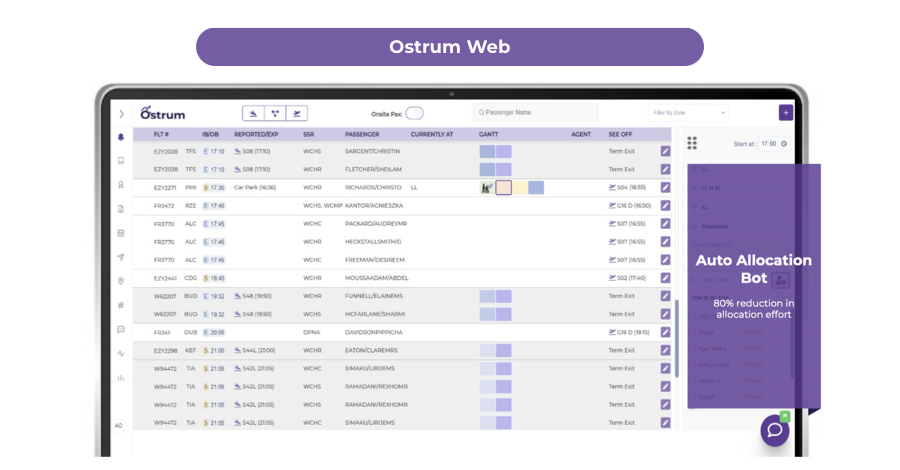Viewport: 900px width, 470px height.
Task: Open the calendar icon in the sidebar
Action: pos(121,233)
